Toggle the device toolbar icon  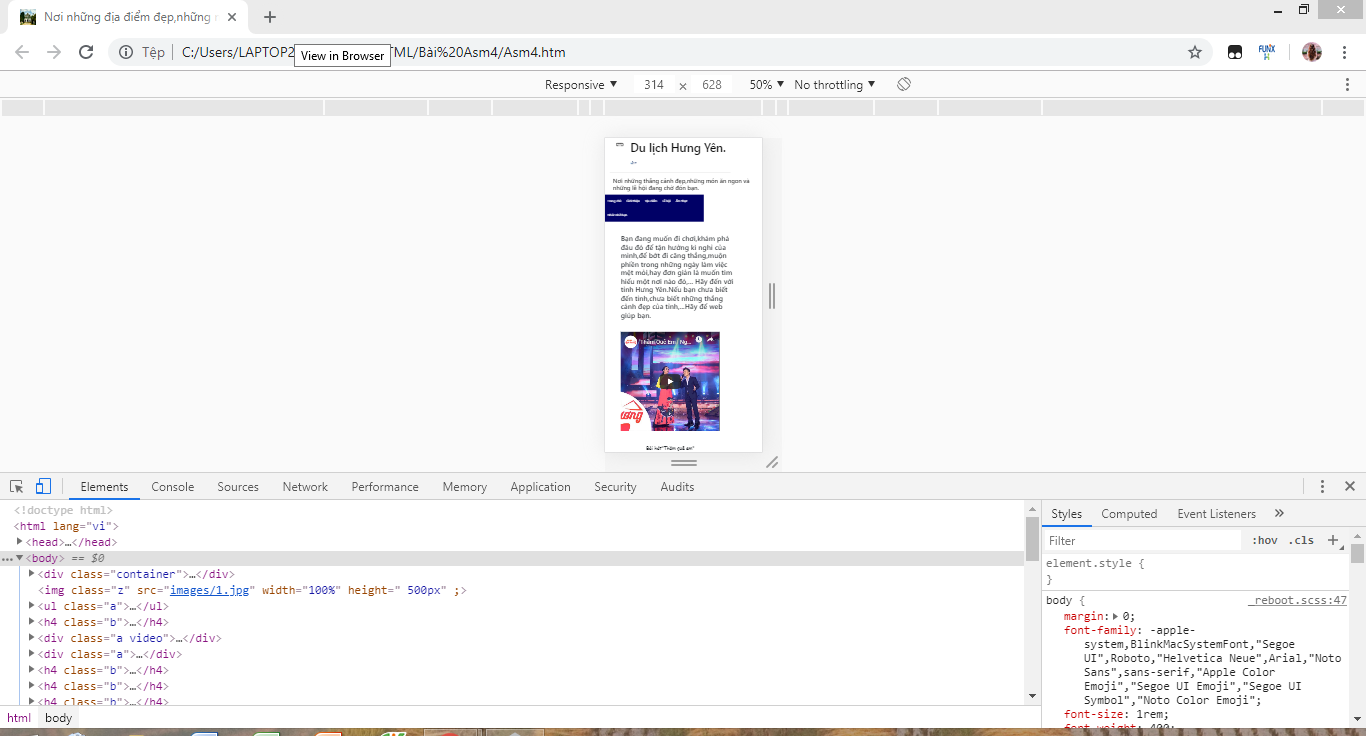[x=43, y=487]
